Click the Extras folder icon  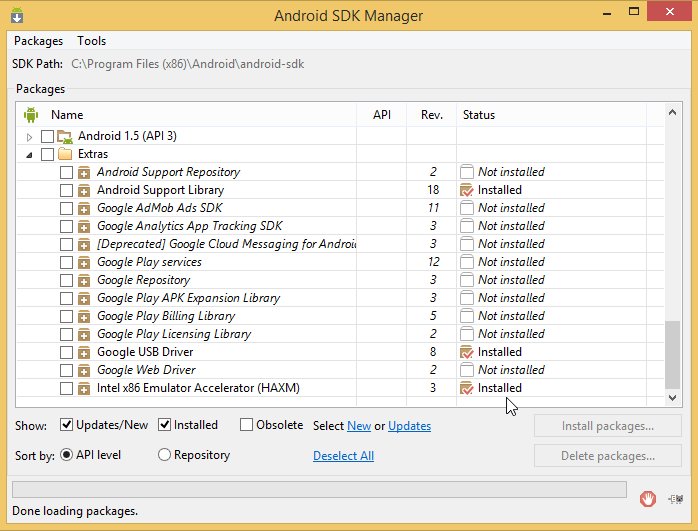(65, 154)
